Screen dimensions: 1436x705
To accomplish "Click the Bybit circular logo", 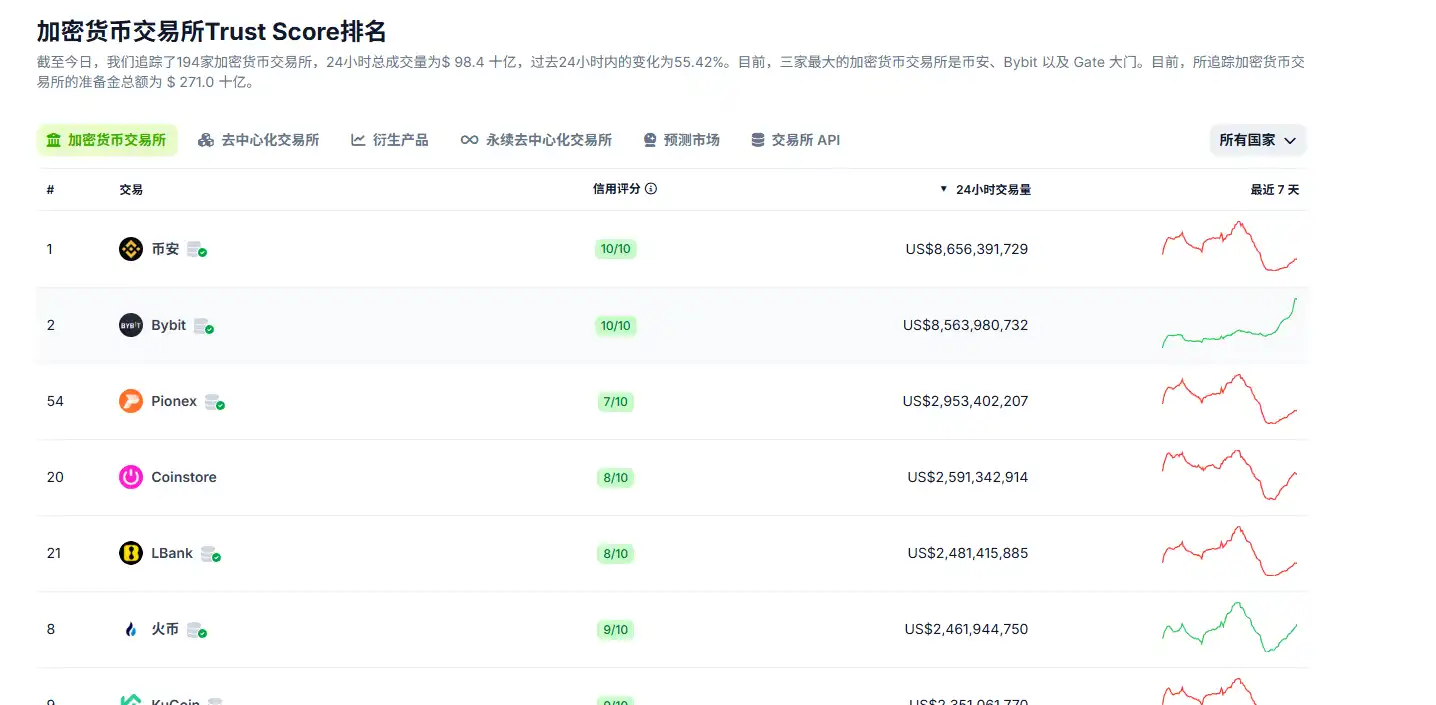I will (130, 324).
